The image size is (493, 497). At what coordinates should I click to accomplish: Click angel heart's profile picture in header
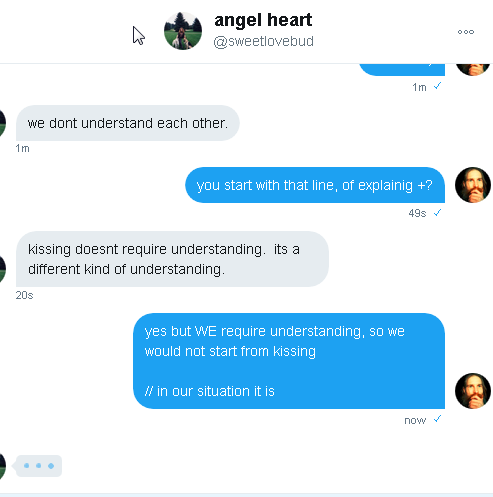[x=183, y=31]
